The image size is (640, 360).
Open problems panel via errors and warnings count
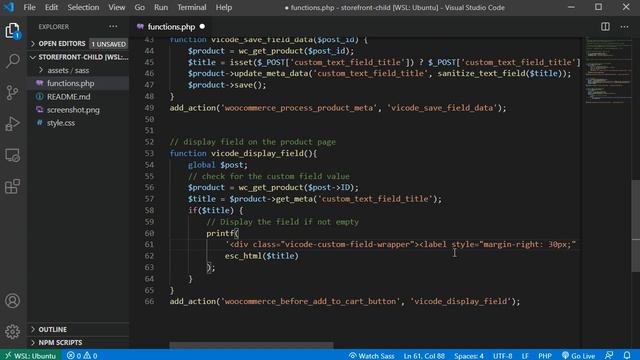(82, 356)
